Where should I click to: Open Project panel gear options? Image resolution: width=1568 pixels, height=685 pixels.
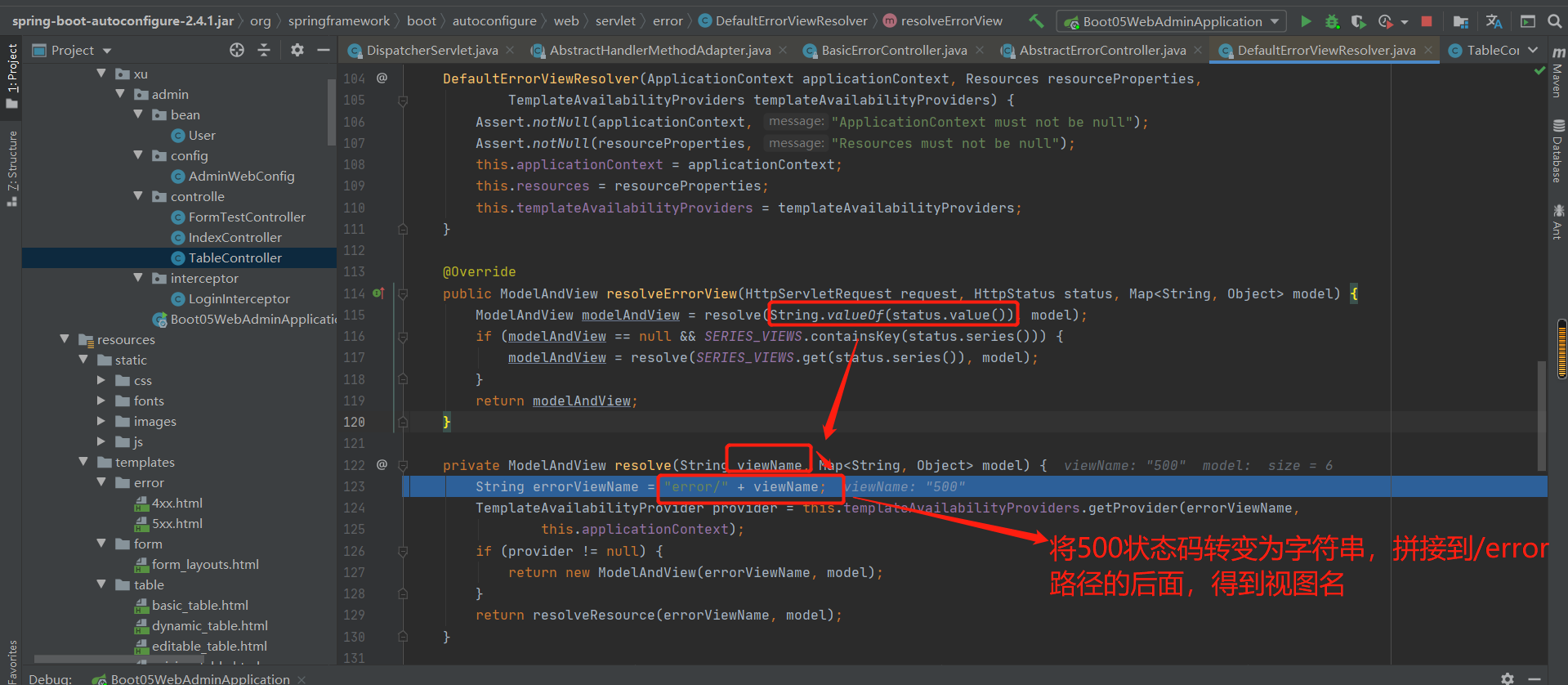click(297, 50)
